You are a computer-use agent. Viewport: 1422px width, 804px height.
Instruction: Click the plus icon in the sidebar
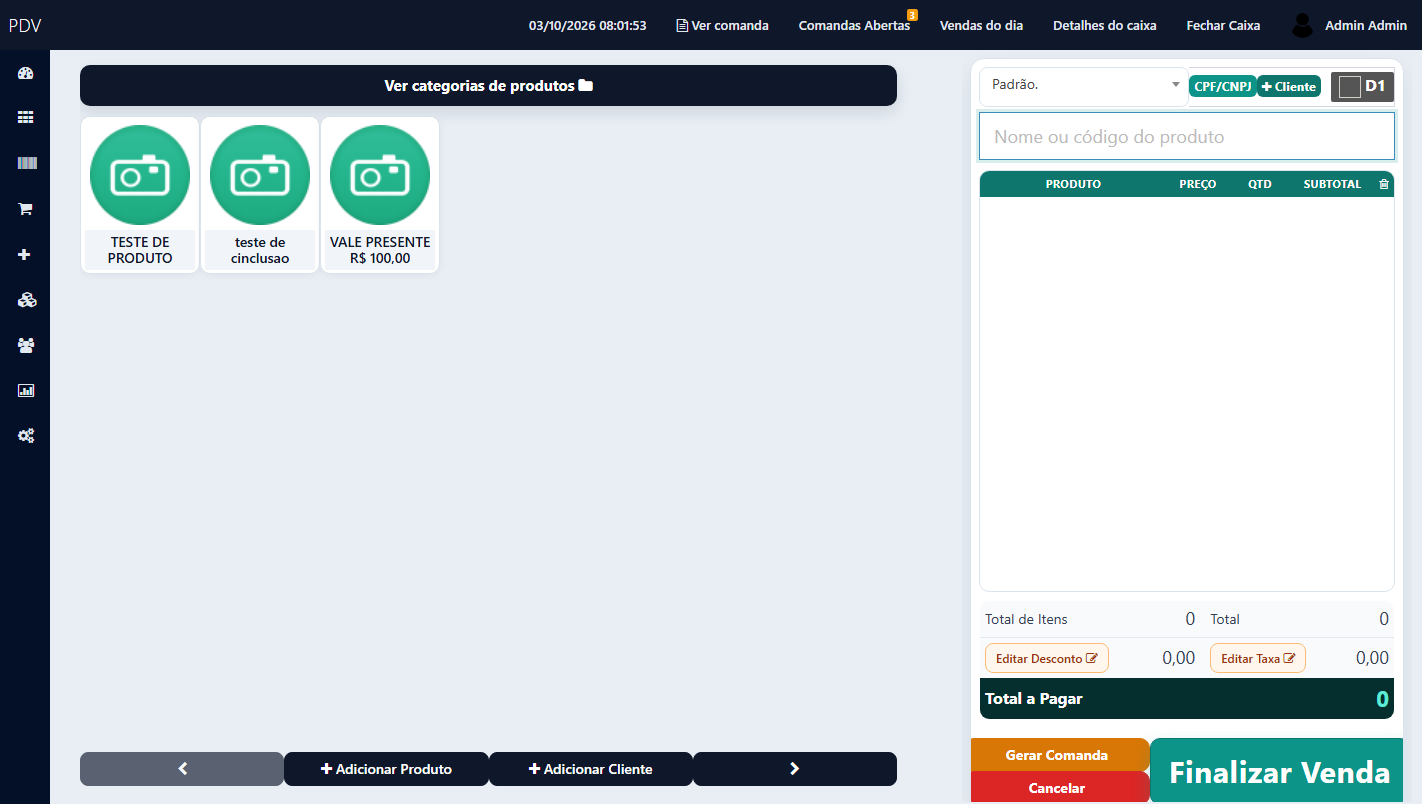(26, 255)
